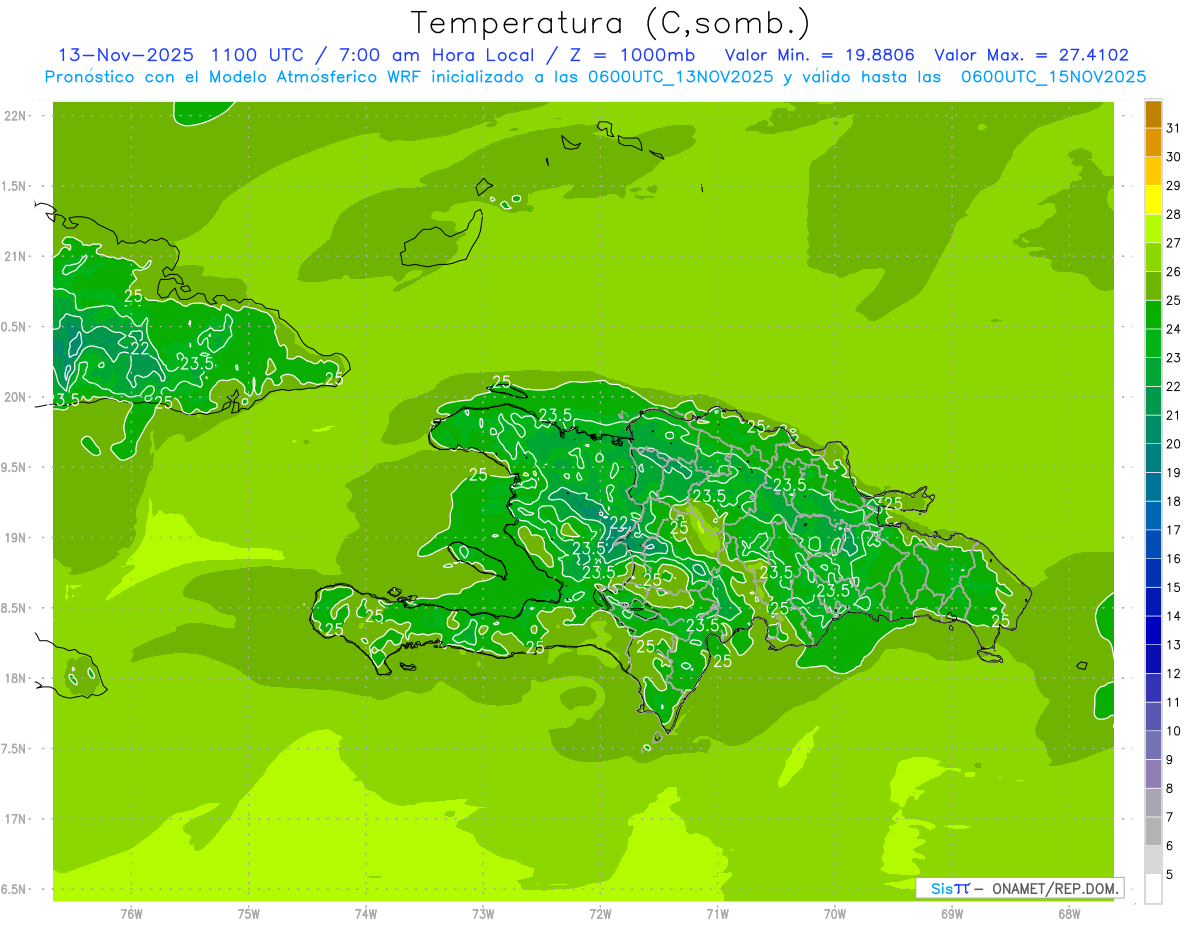Pick the yellow swatch between 28 and 29
This screenshot has height=927, width=1200.
pyautogui.click(x=1153, y=200)
